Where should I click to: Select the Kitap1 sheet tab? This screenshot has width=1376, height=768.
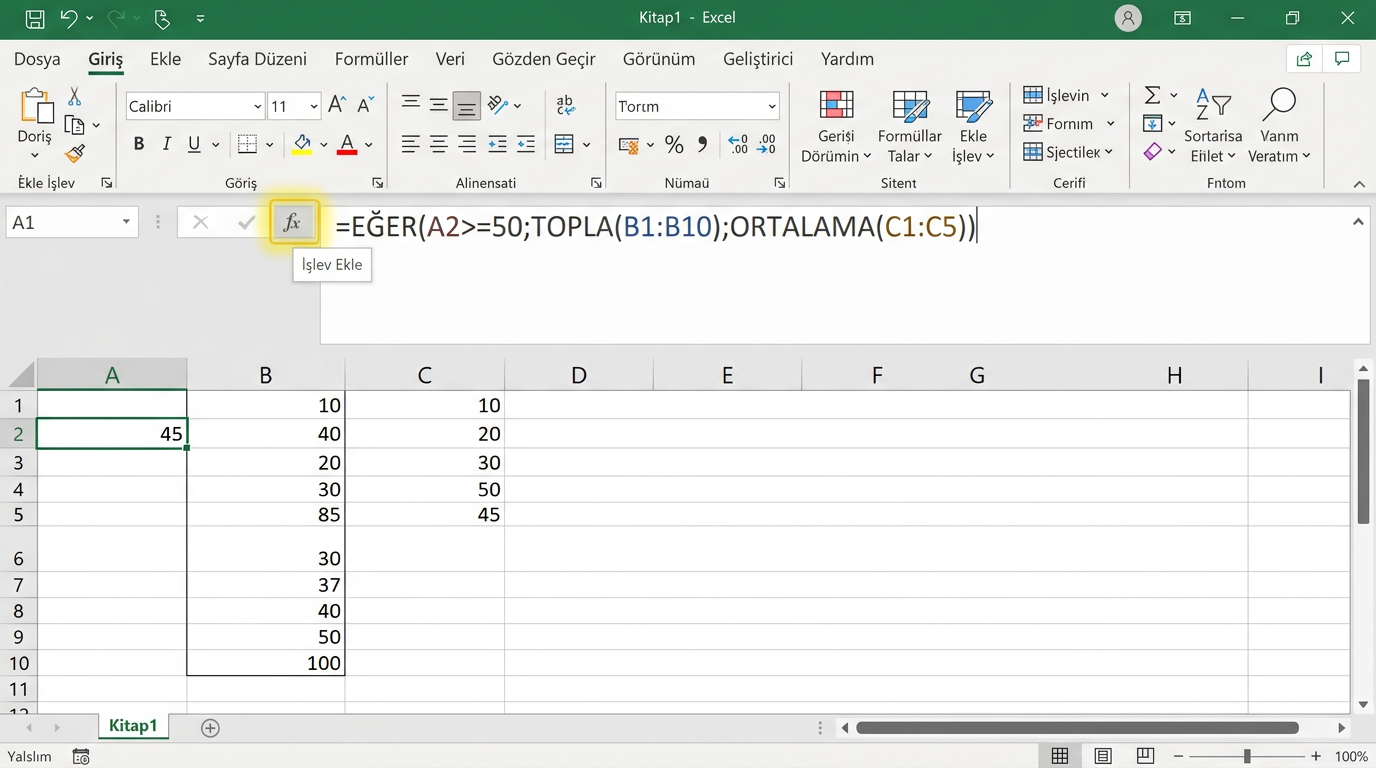click(133, 726)
